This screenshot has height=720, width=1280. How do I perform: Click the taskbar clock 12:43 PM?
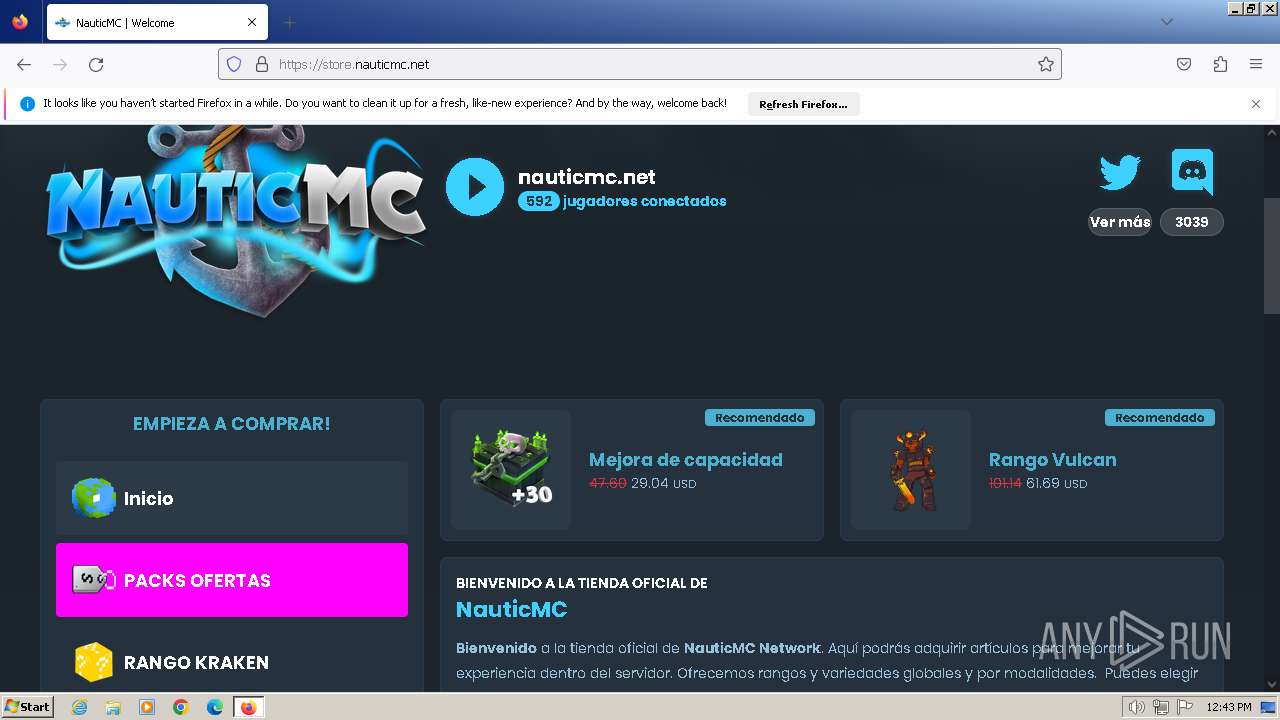[1229, 707]
